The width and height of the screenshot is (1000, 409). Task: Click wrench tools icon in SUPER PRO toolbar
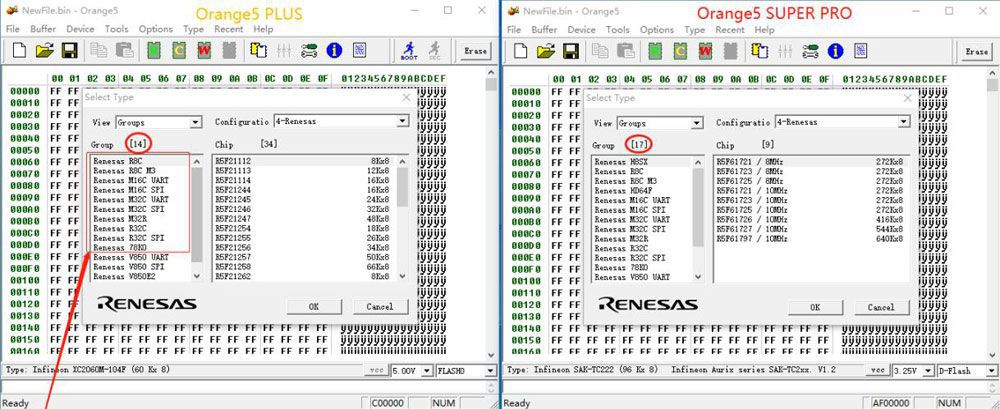(811, 51)
